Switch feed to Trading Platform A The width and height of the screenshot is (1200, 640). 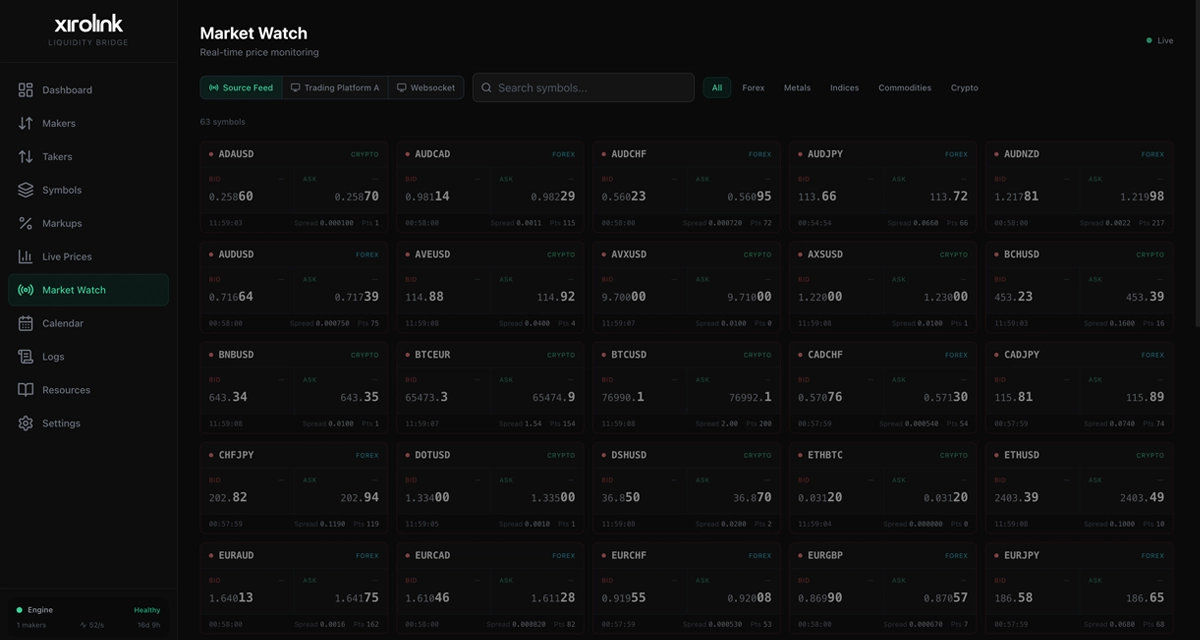335,88
